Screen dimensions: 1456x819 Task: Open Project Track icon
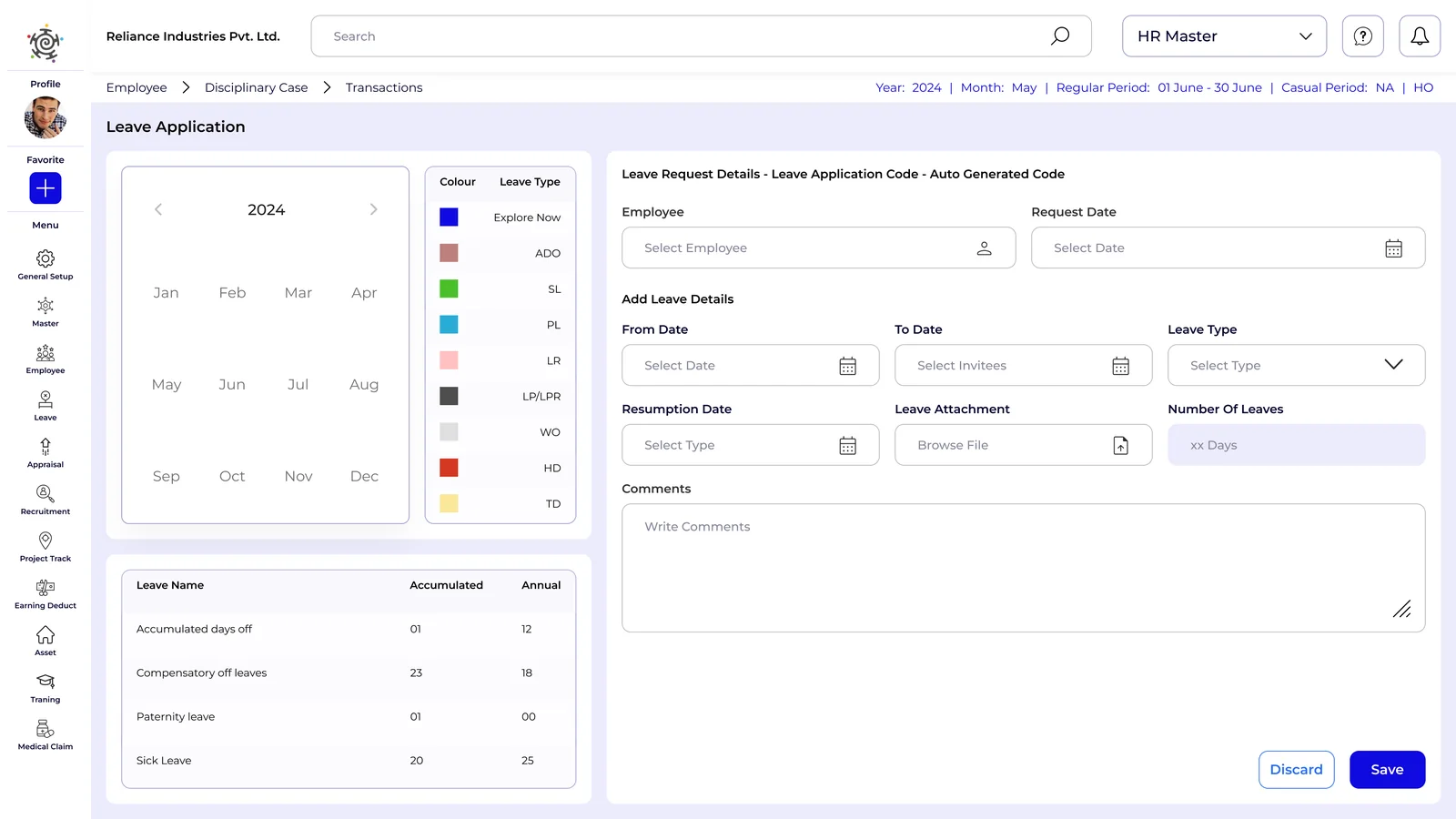[x=45, y=541]
